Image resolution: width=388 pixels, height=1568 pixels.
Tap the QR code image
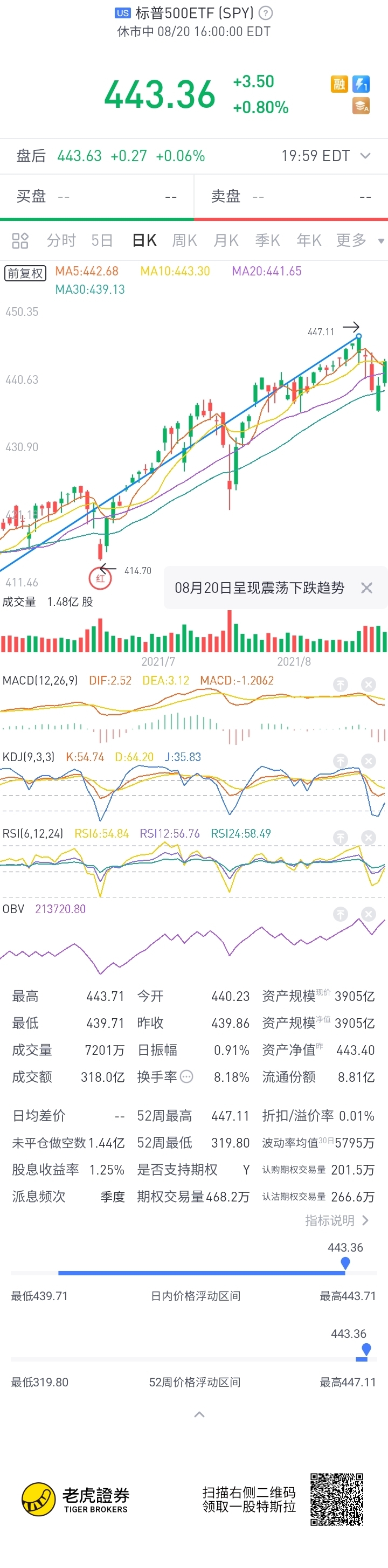(337, 1500)
